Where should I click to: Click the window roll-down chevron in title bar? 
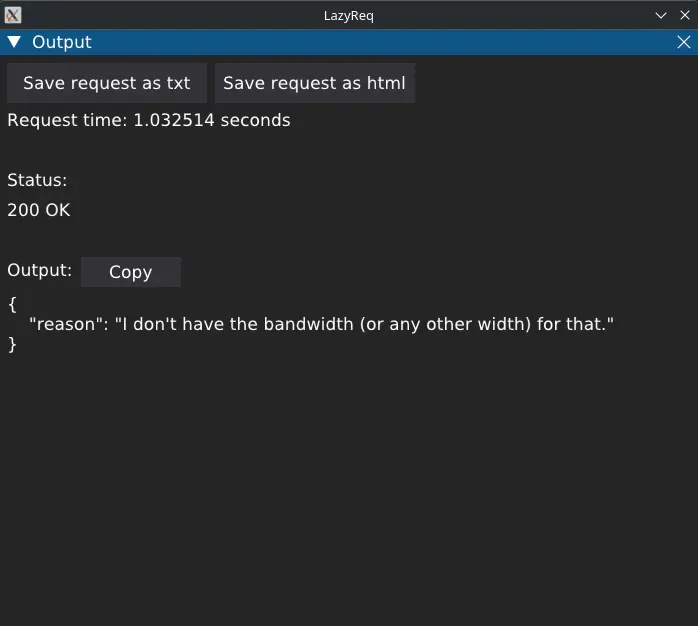(661, 16)
